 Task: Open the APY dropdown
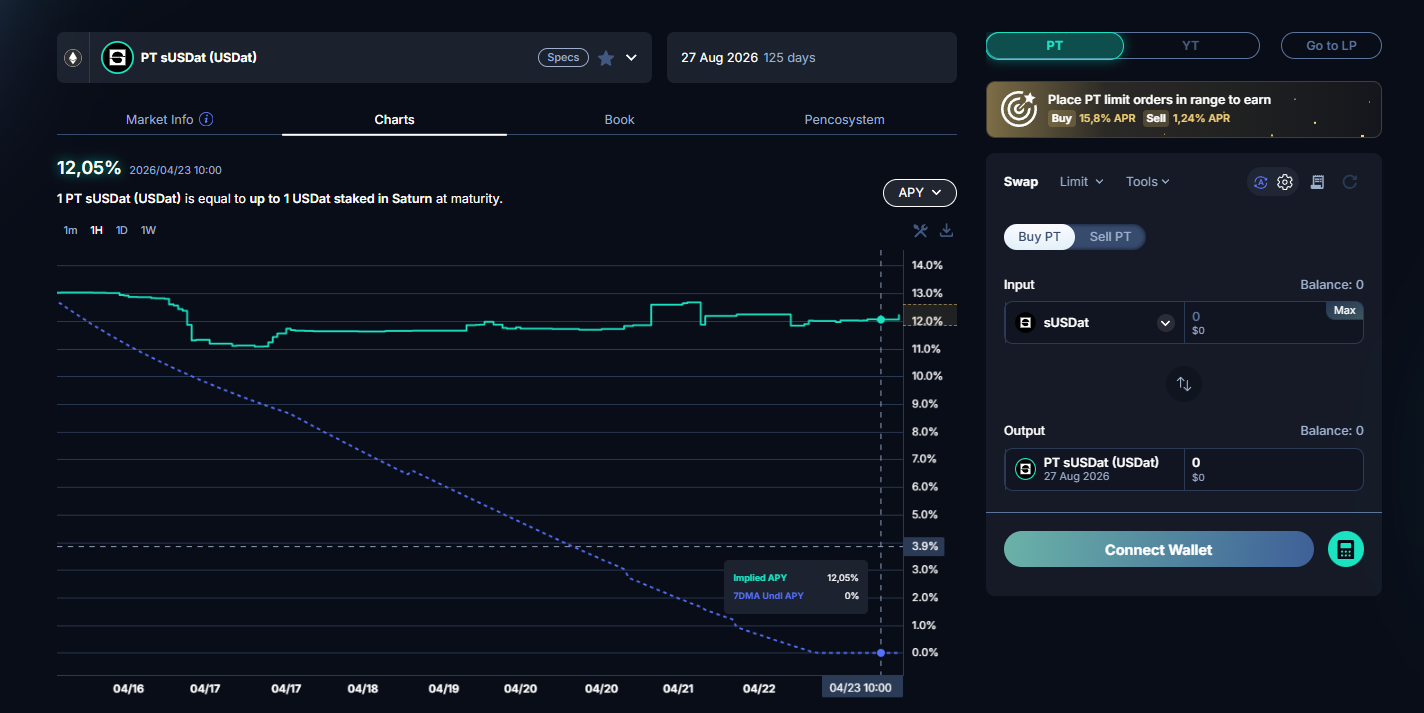(x=920, y=192)
